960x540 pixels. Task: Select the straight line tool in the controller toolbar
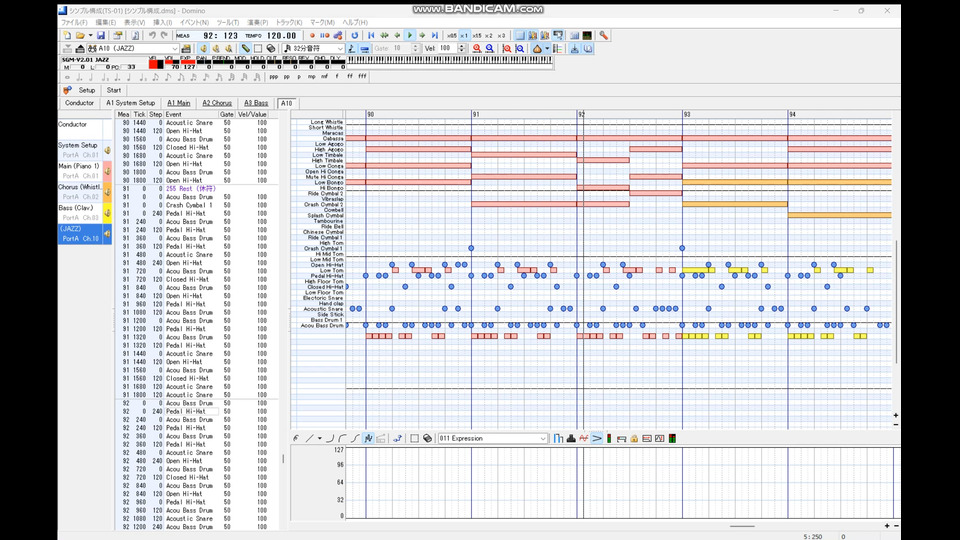310,438
